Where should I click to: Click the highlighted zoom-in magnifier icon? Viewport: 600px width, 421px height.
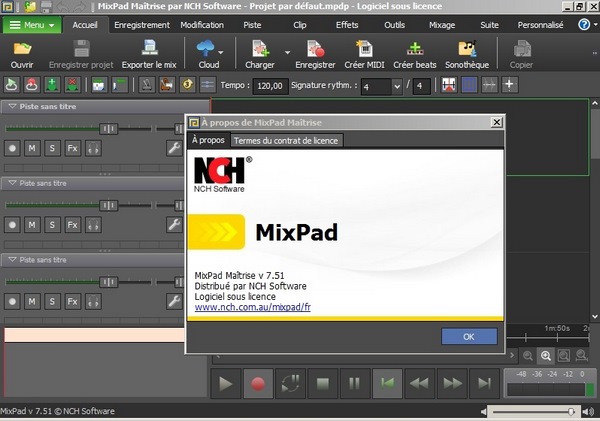click(x=546, y=356)
